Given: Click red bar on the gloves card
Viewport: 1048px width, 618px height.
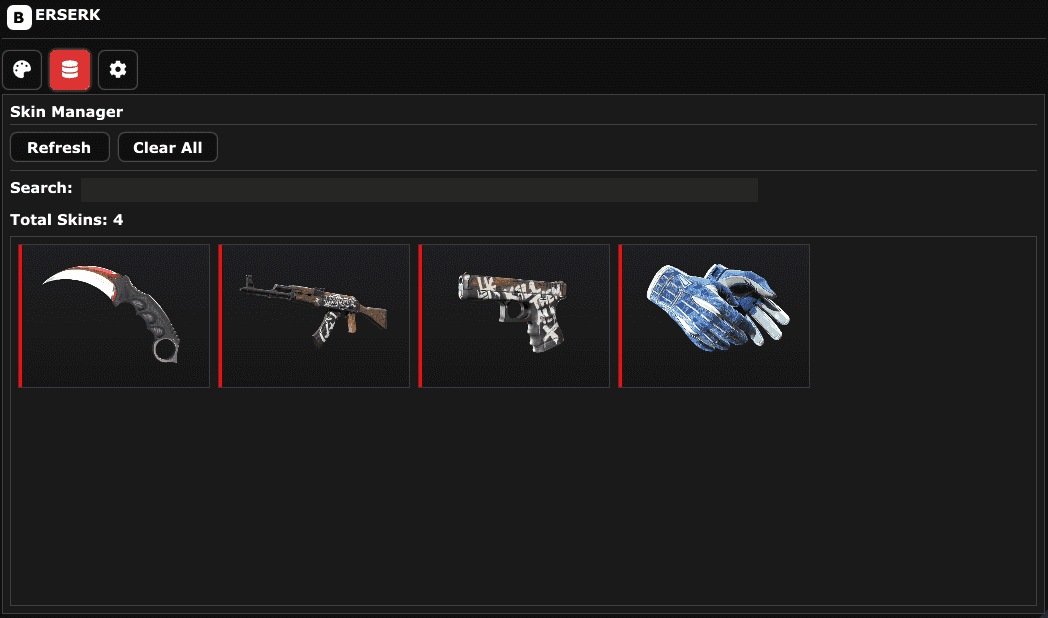Looking at the screenshot, I should (x=620, y=315).
